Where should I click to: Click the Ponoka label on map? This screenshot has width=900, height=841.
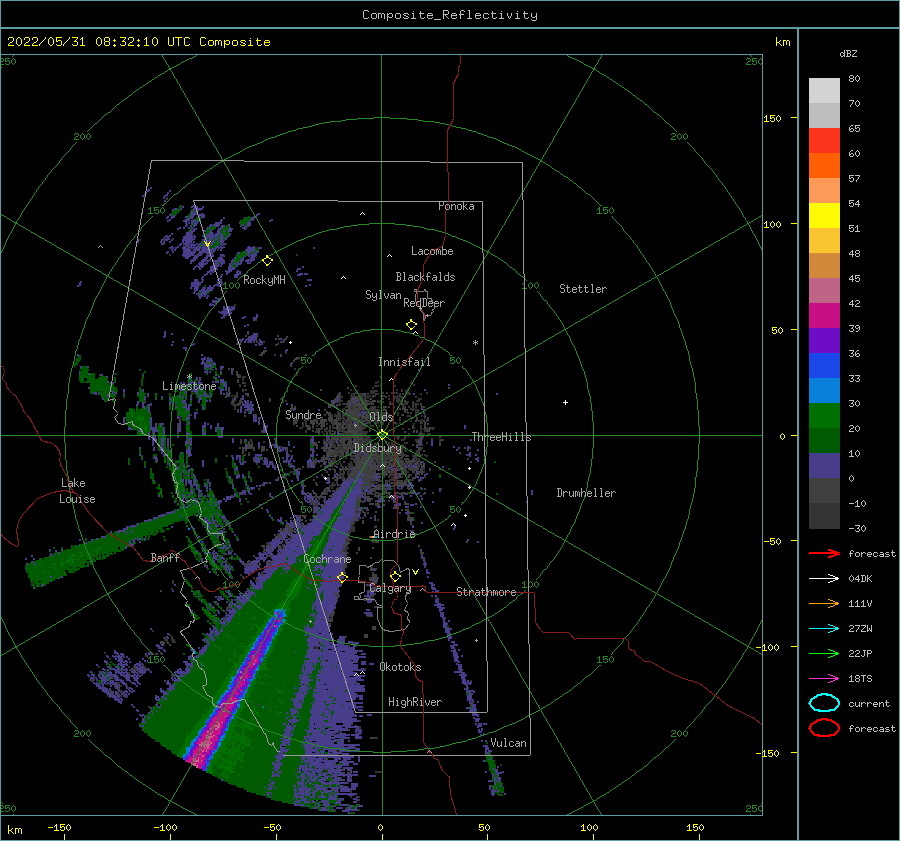456,206
